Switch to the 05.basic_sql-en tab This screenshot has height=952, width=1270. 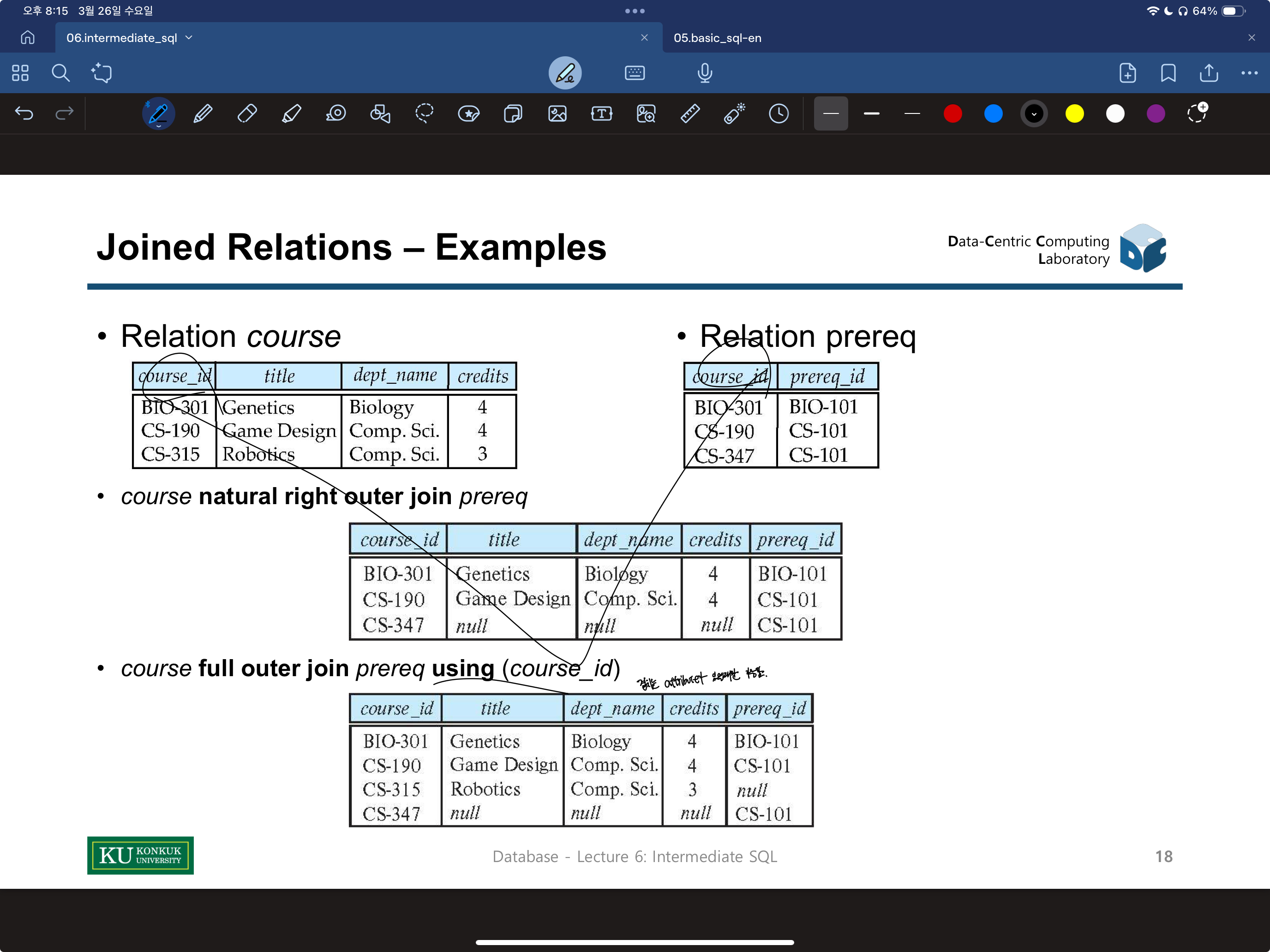point(718,38)
